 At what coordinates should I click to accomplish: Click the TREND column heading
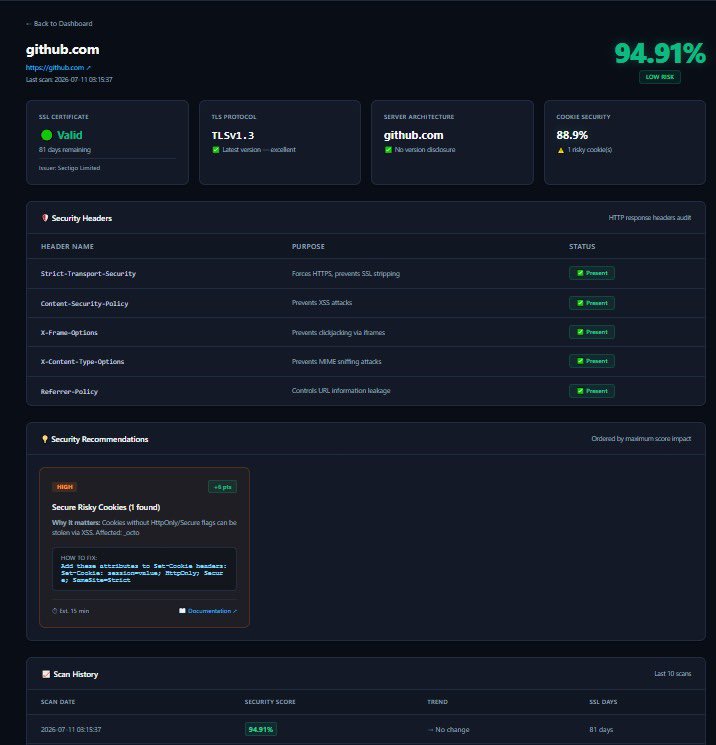[437, 702]
